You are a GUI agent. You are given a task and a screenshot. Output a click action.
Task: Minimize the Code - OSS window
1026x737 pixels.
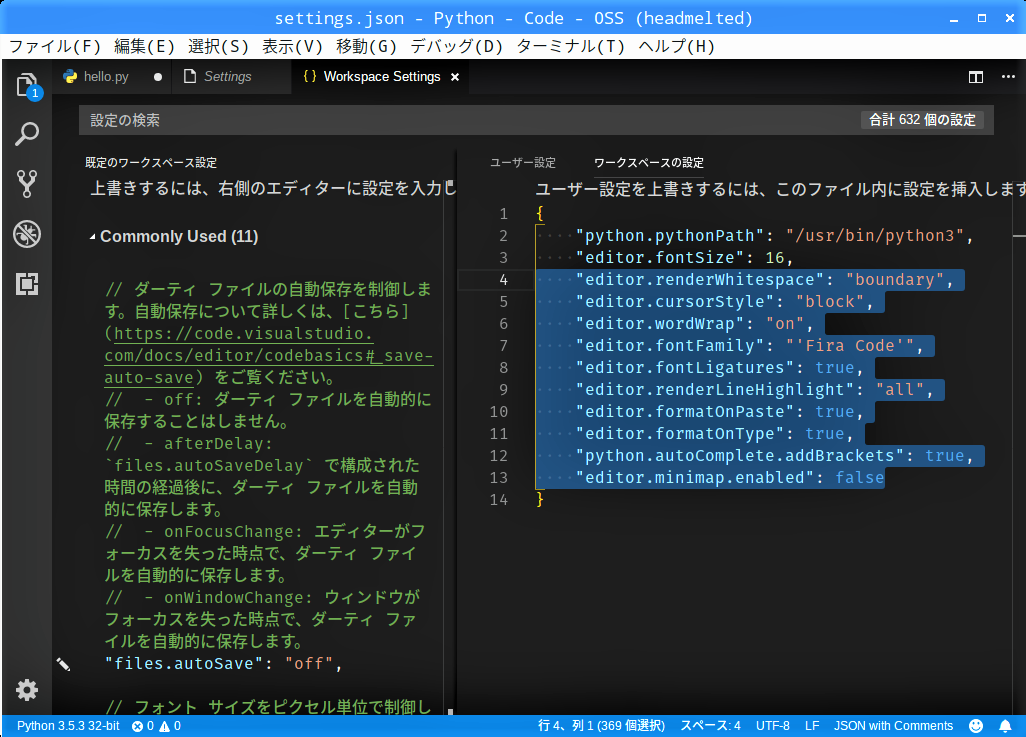954,19
